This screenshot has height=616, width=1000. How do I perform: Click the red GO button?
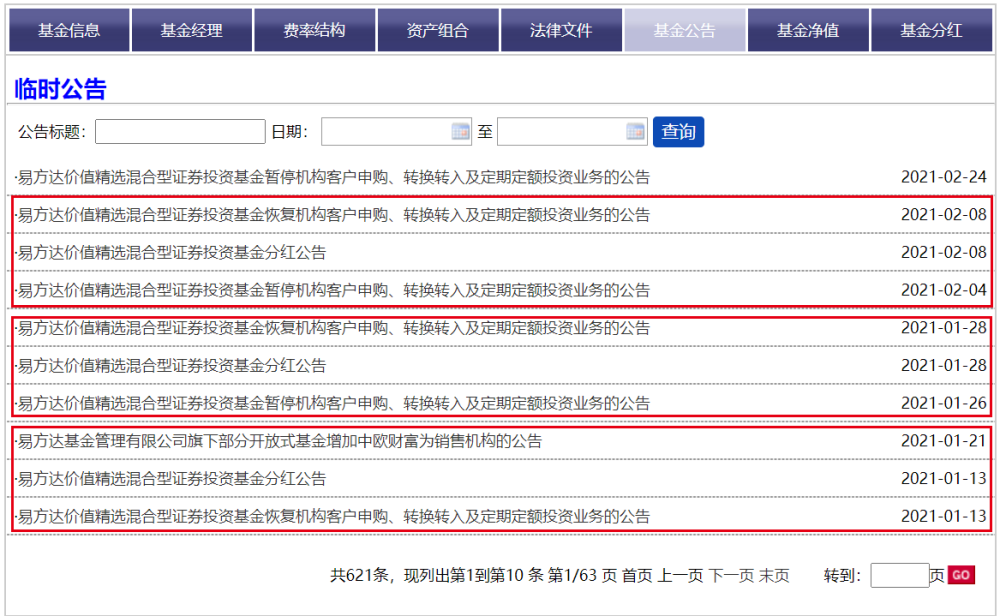click(x=961, y=575)
